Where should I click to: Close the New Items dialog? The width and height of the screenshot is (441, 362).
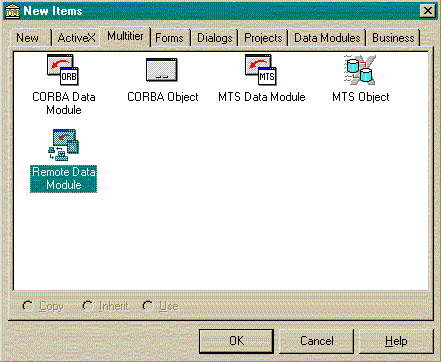coord(428,11)
